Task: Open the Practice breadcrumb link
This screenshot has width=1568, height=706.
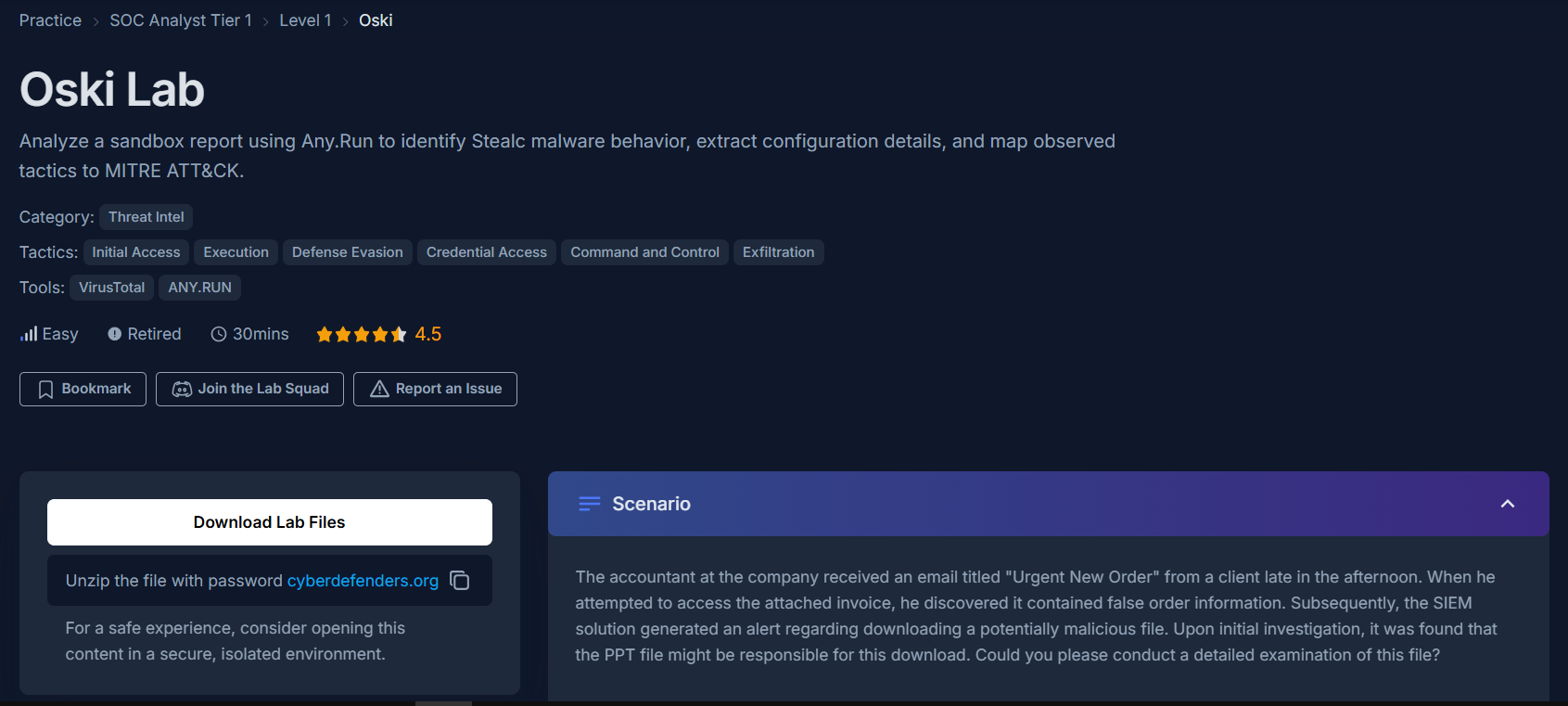Action: (50, 20)
